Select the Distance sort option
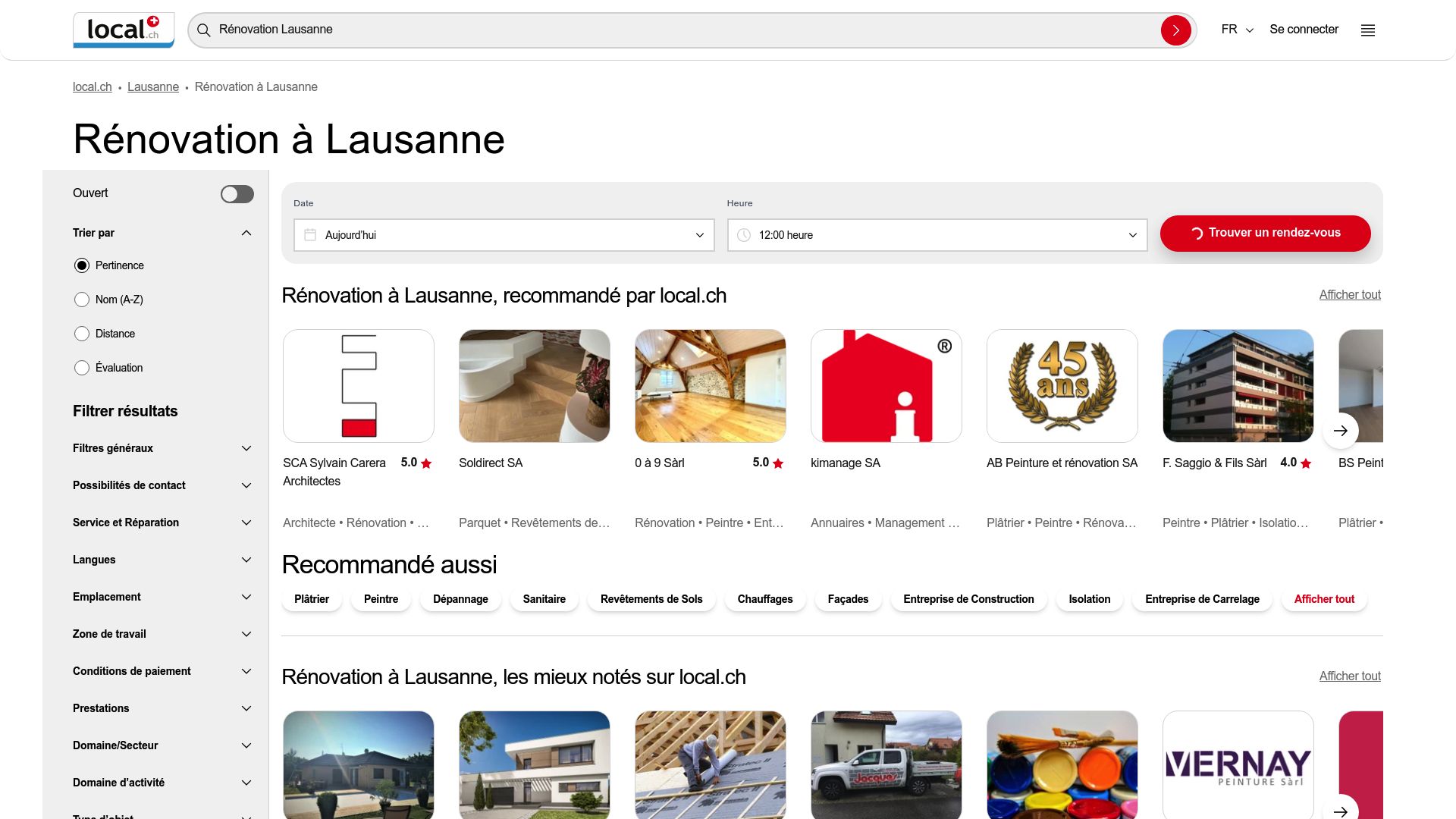Viewport: 1456px width, 819px height. click(81, 333)
